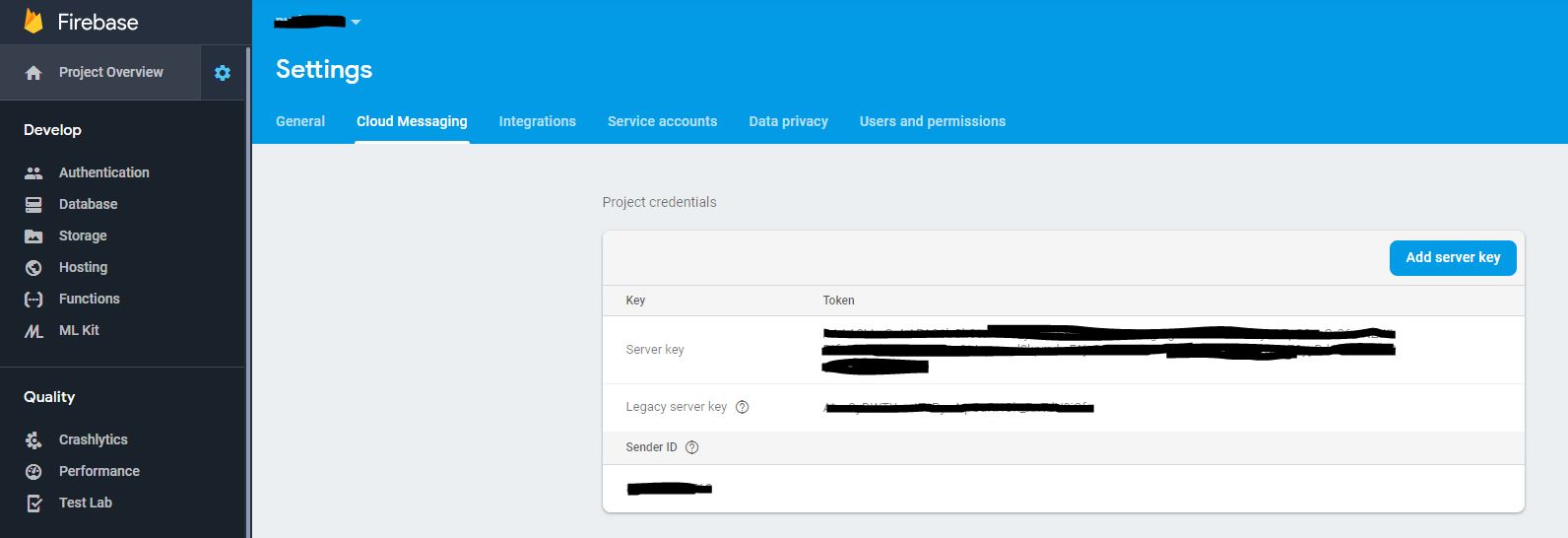Navigate to Crashlytics
This screenshot has width=1568, height=538.
coord(94,439)
